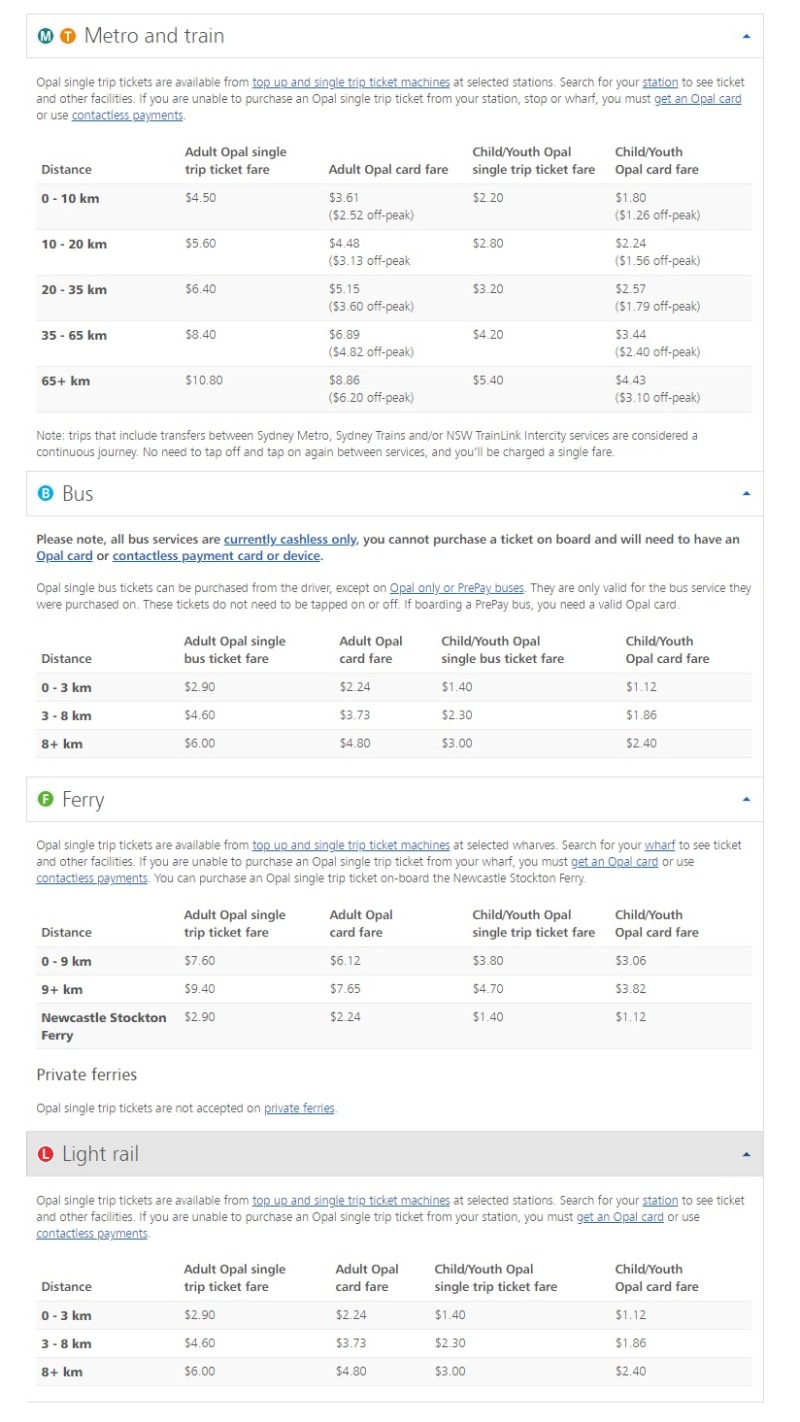Click the teal Metro M icon

pyautogui.click(x=45, y=37)
